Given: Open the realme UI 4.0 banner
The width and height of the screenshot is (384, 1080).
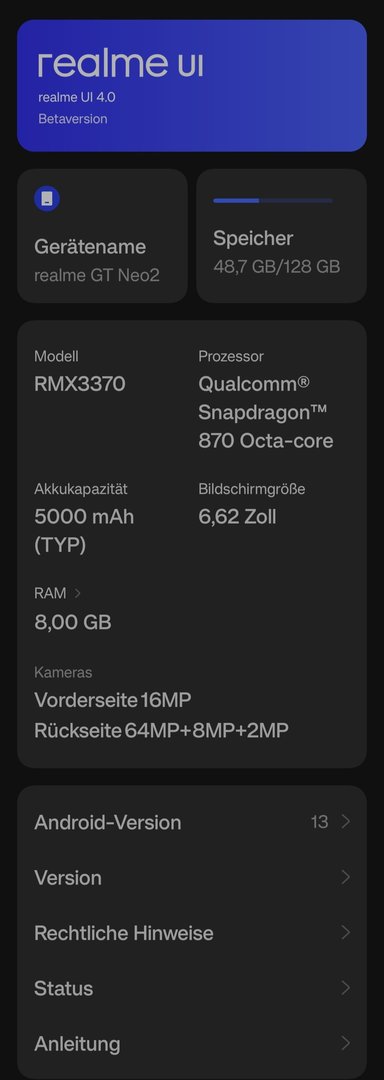Looking at the screenshot, I should coord(192,85).
